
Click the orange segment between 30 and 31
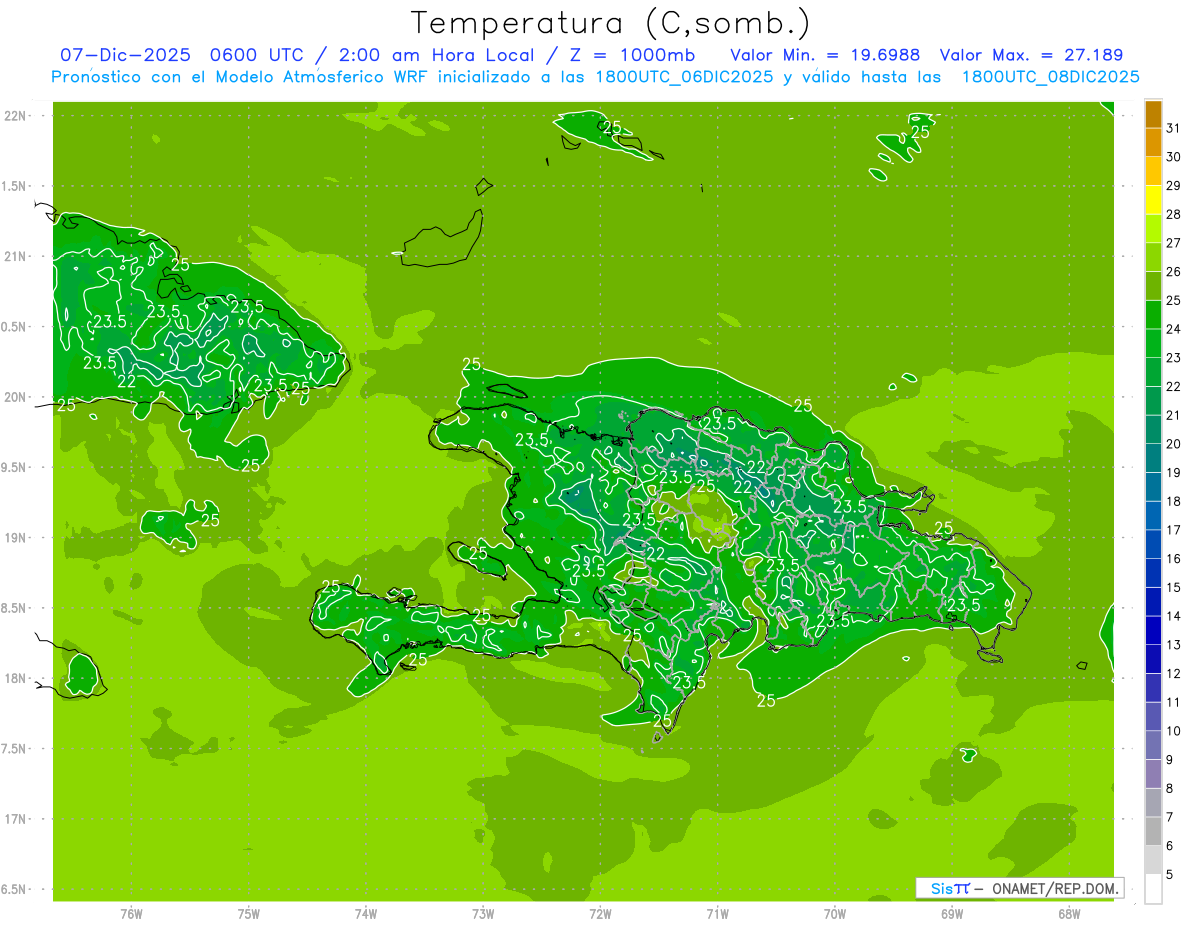(1153, 142)
